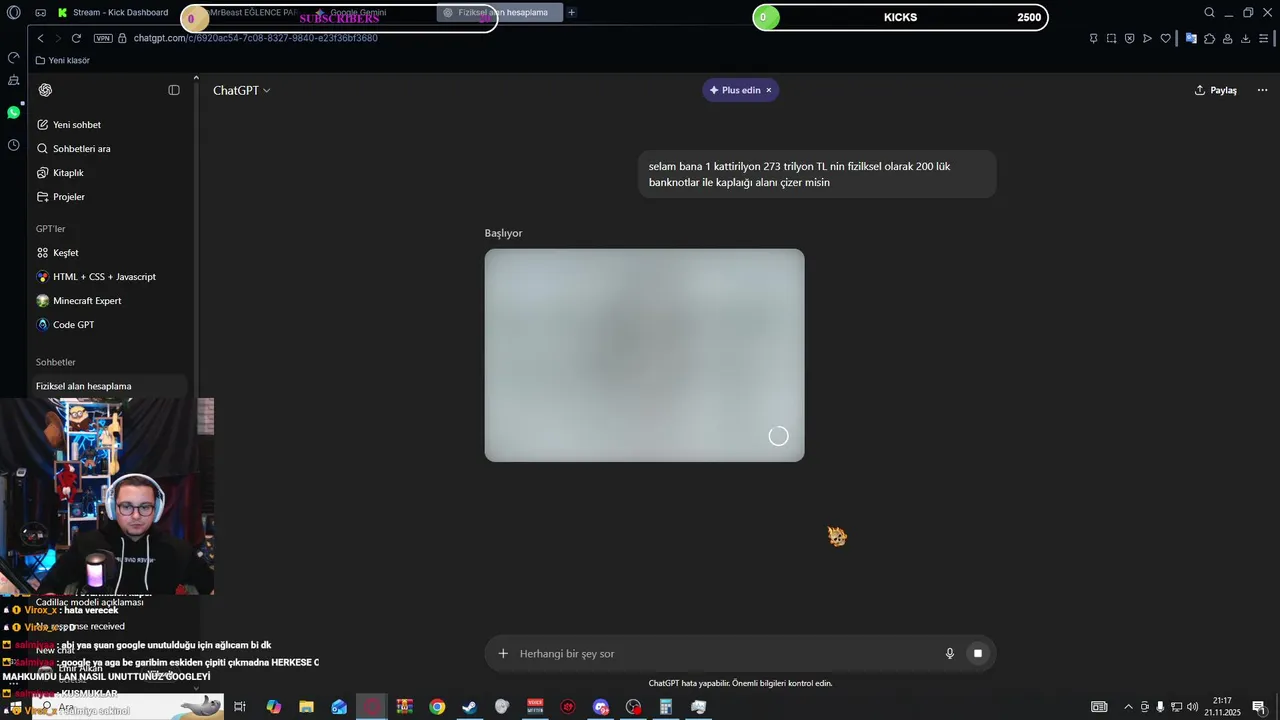Viewport: 1280px width, 720px height.
Task: Click the generating image placeholder
Action: [644, 355]
